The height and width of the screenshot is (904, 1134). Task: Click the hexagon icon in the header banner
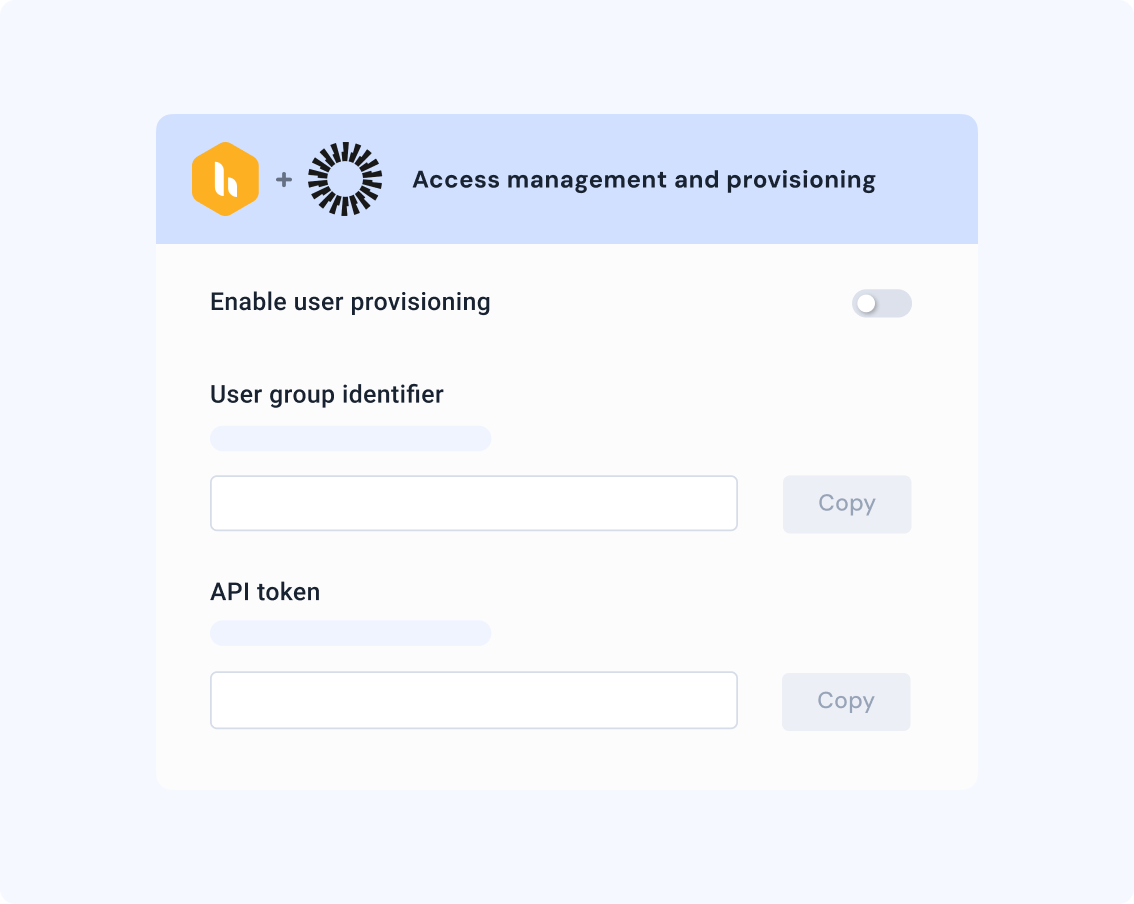point(226,179)
